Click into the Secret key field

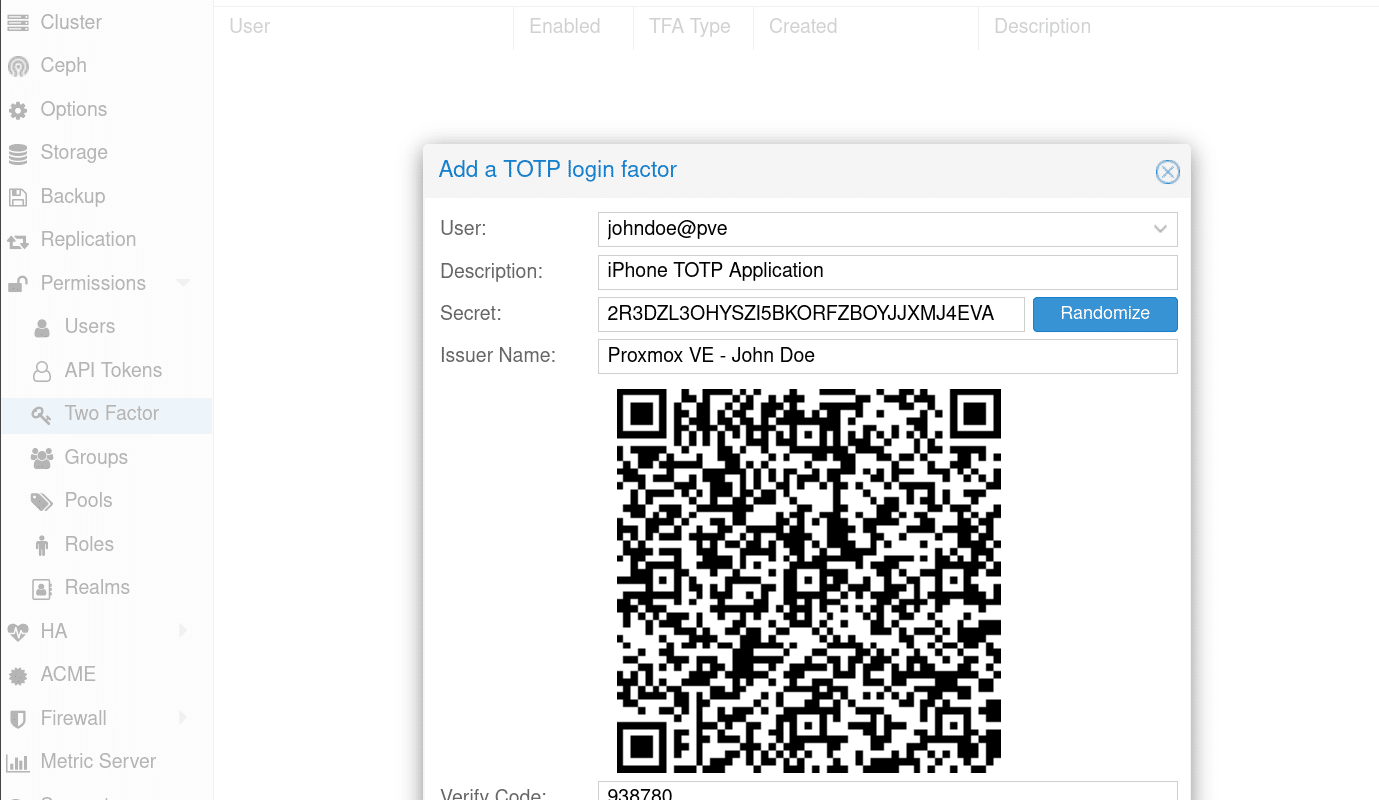811,314
